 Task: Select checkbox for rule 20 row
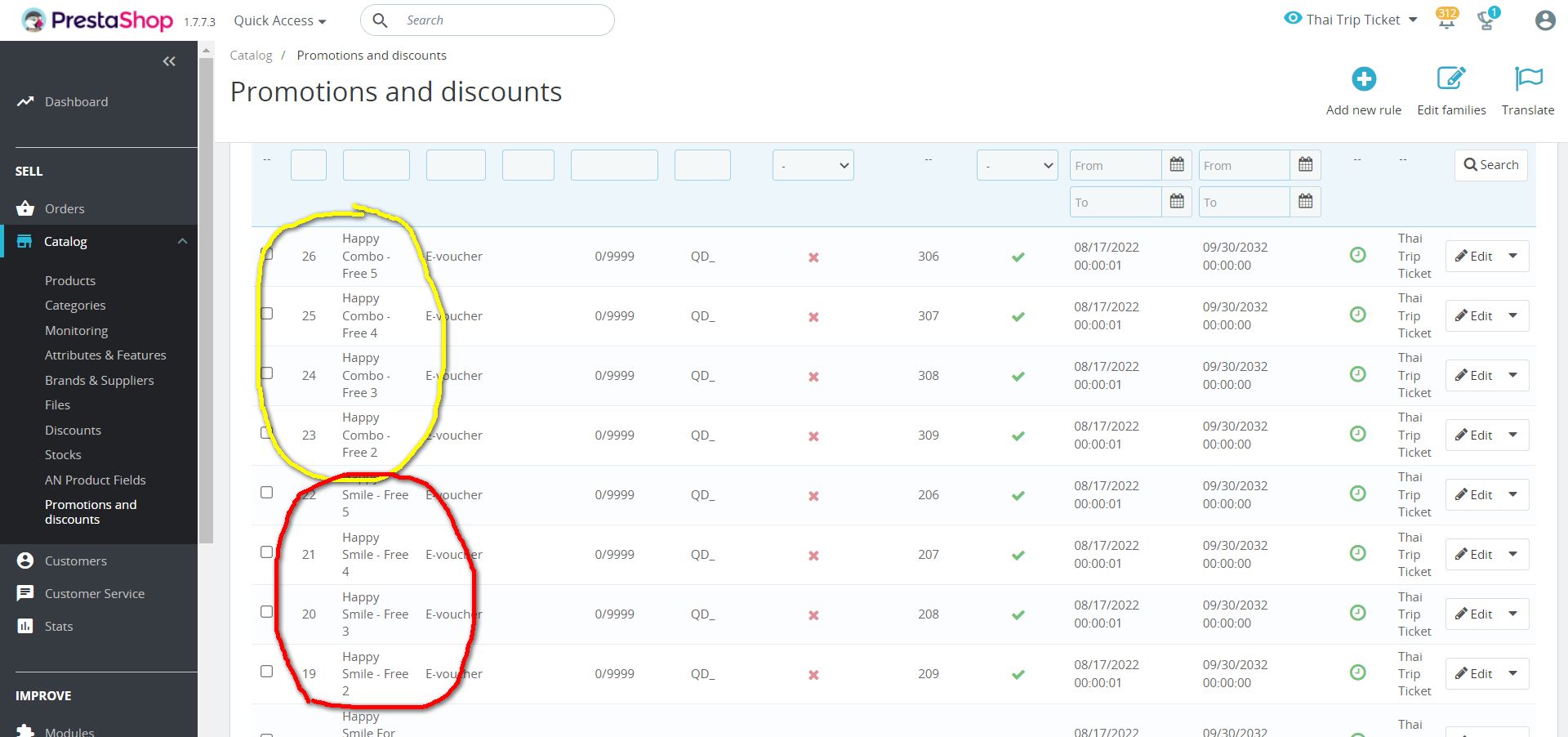(x=267, y=612)
